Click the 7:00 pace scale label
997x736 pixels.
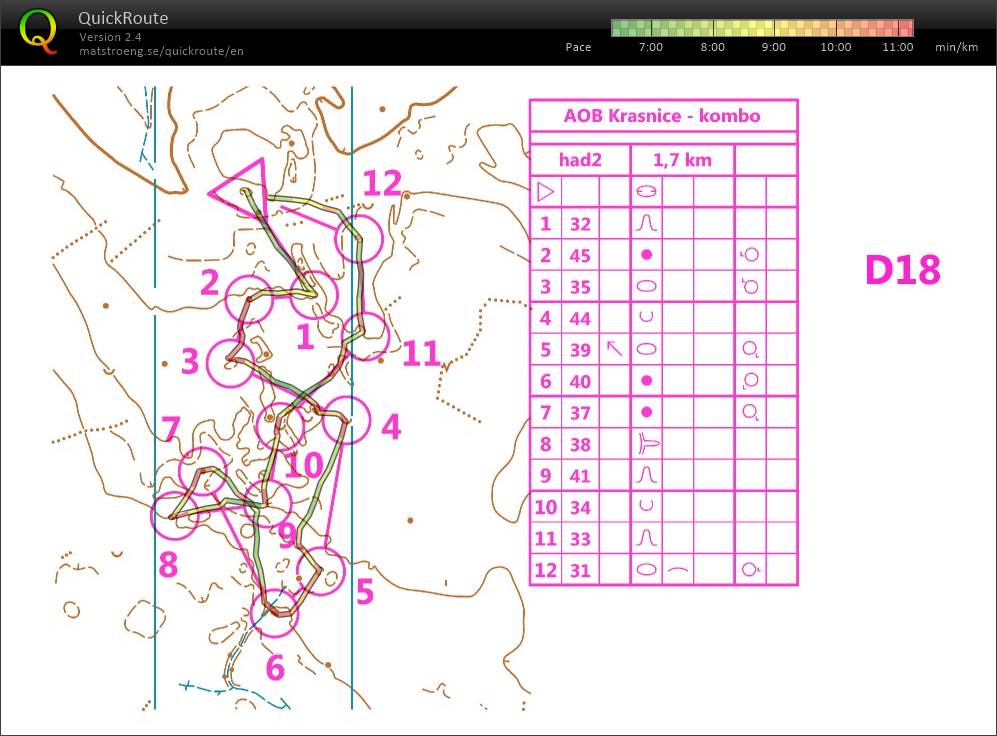[x=650, y=47]
